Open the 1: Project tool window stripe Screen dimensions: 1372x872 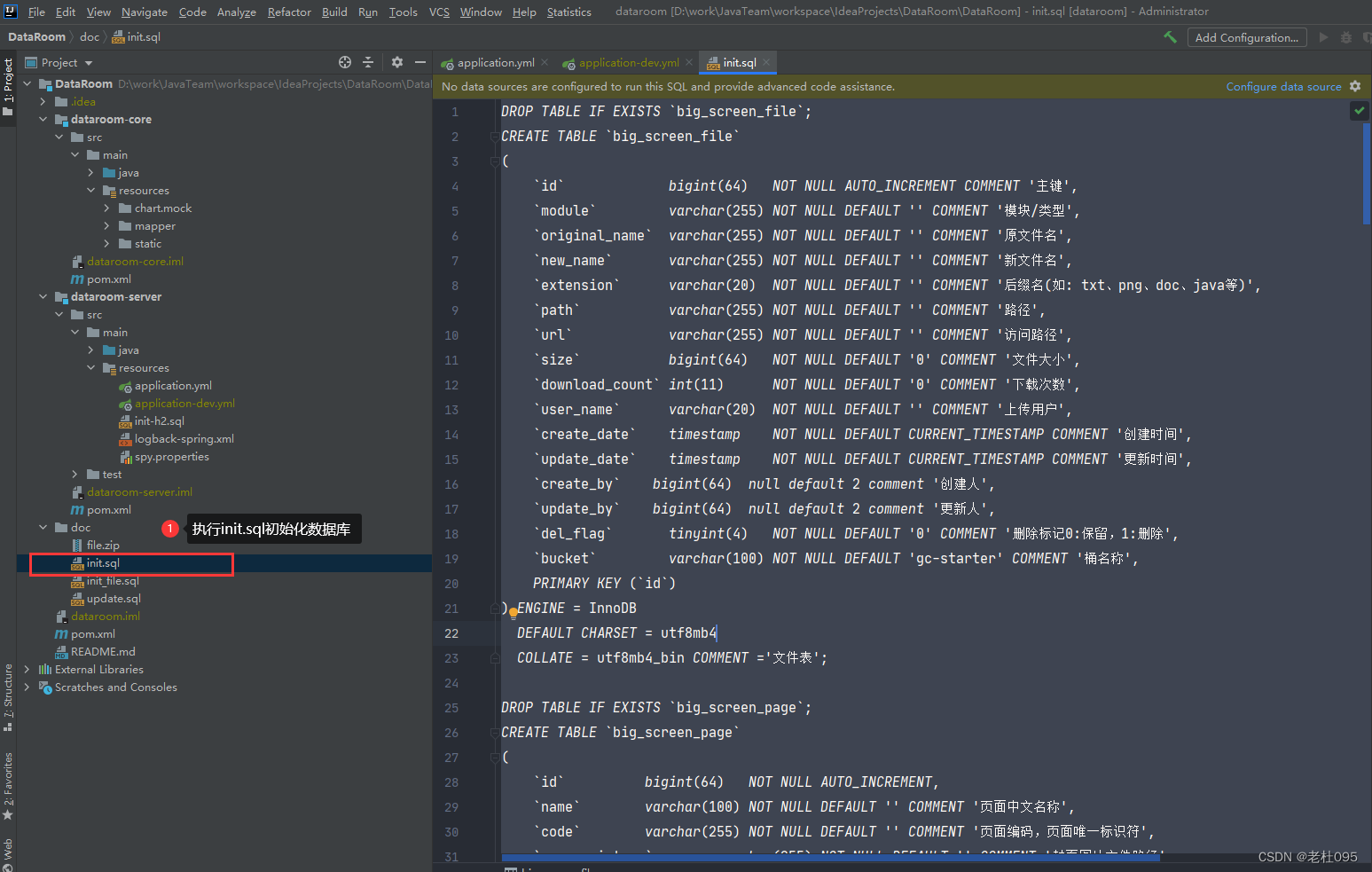[x=8, y=87]
